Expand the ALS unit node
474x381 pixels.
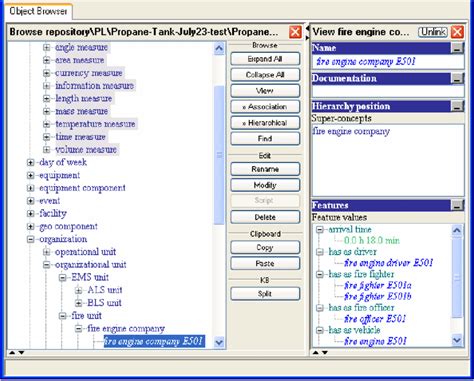(79, 290)
